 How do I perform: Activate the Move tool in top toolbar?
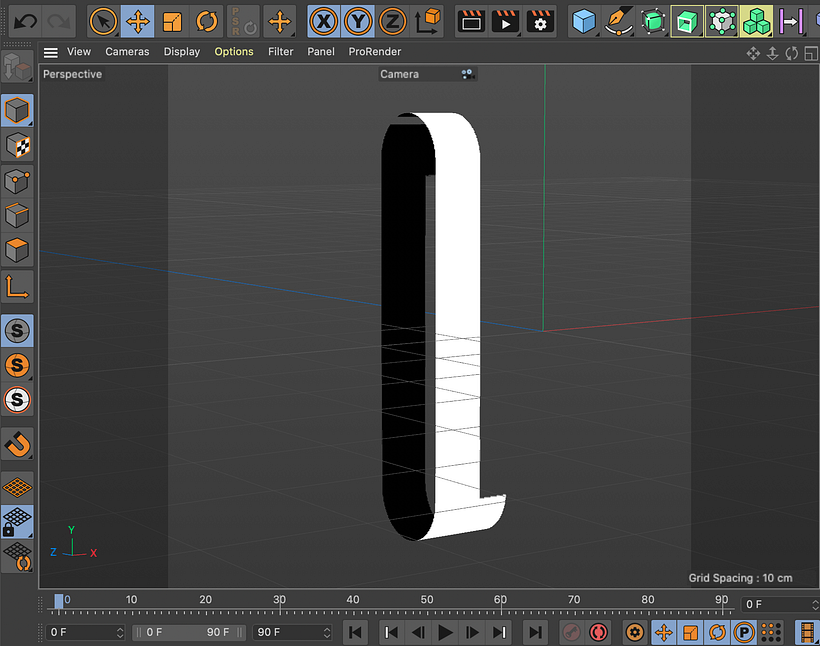[138, 21]
